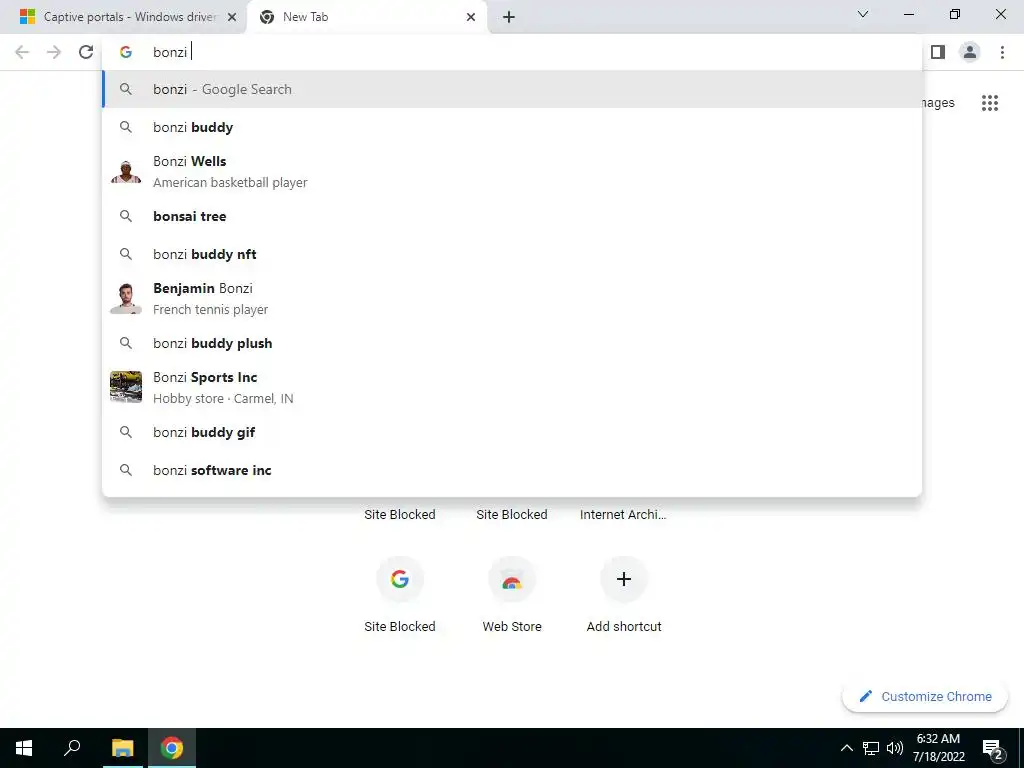Open Chrome's three-dot menu

click(x=1002, y=52)
